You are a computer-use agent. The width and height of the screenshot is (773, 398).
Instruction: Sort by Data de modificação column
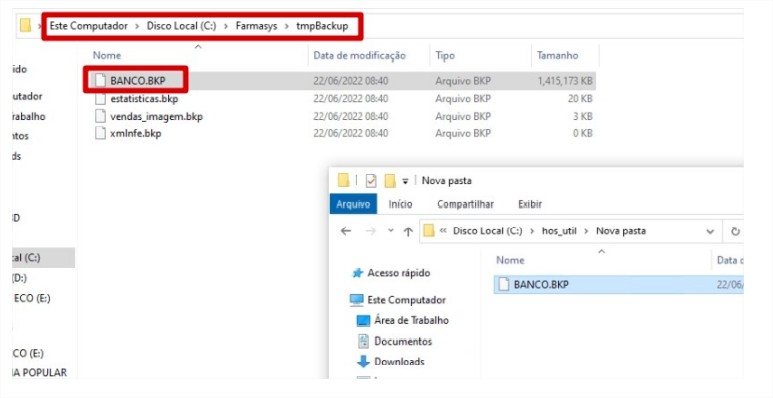click(x=359, y=55)
